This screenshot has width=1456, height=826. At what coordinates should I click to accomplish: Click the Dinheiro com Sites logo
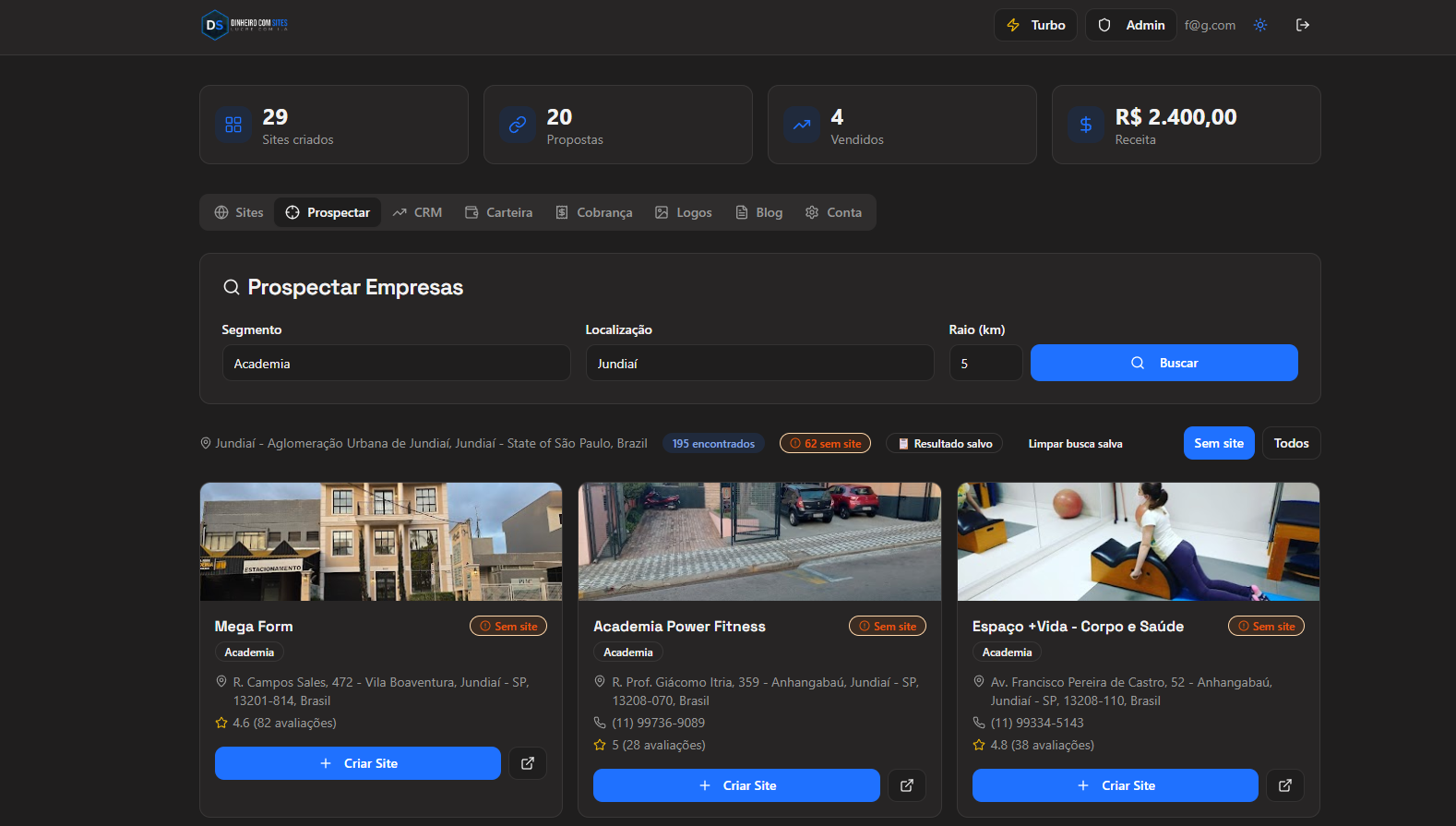pos(245,25)
